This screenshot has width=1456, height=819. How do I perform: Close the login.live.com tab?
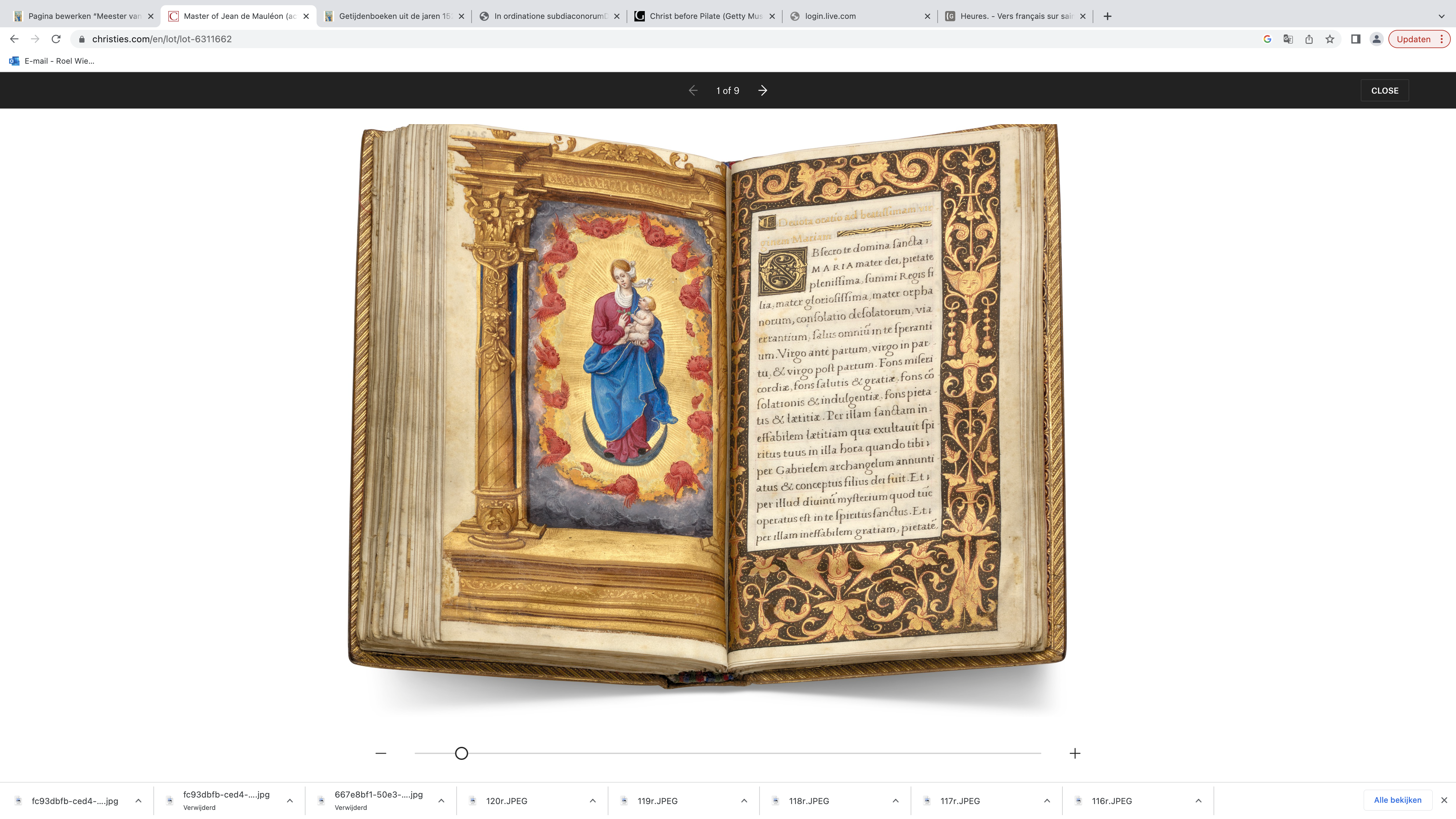click(928, 16)
